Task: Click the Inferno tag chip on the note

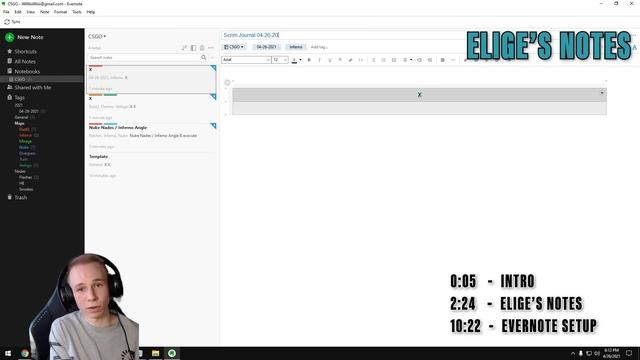Action: [296, 47]
